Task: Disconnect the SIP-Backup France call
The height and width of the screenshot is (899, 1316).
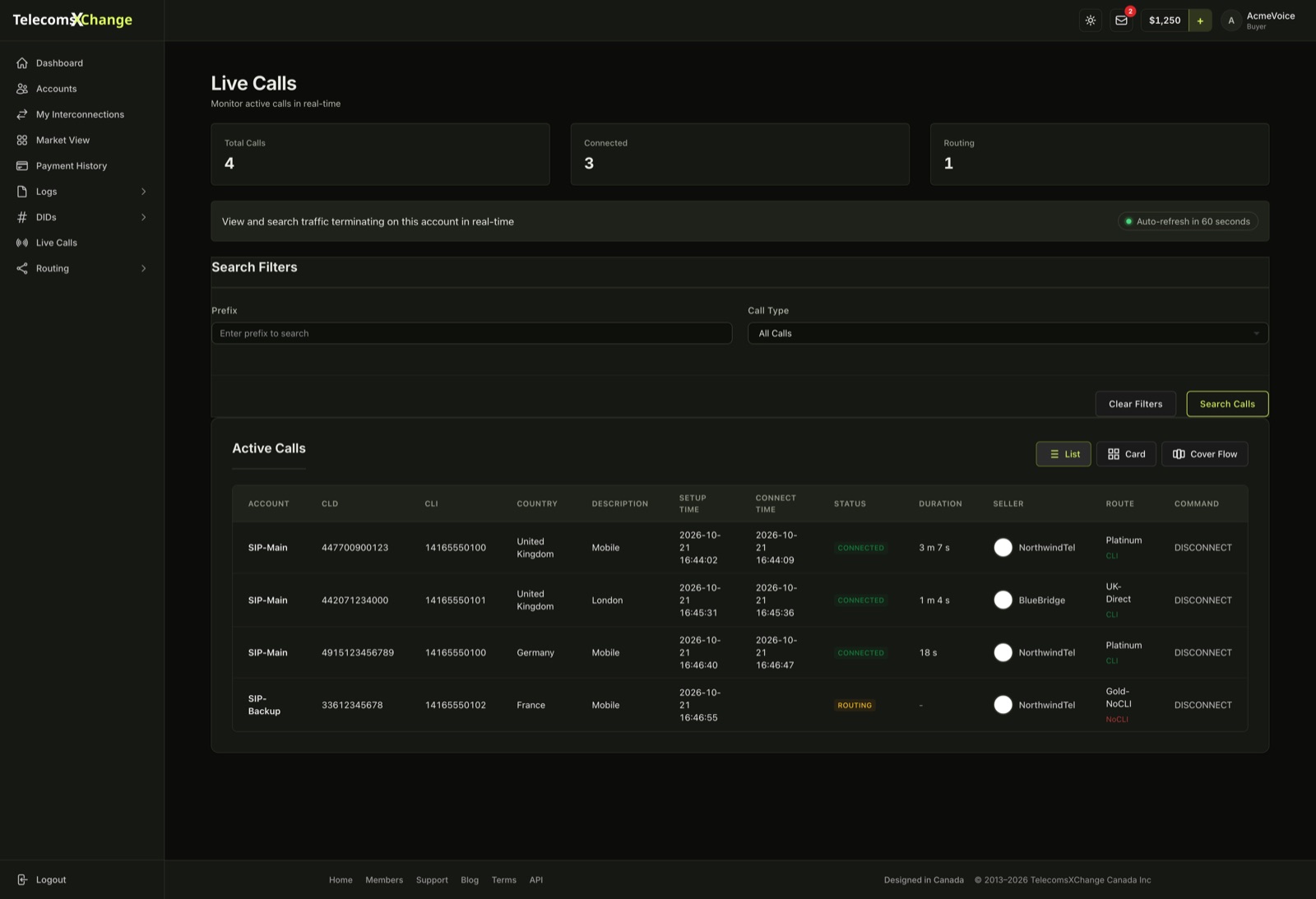Action: (x=1202, y=705)
